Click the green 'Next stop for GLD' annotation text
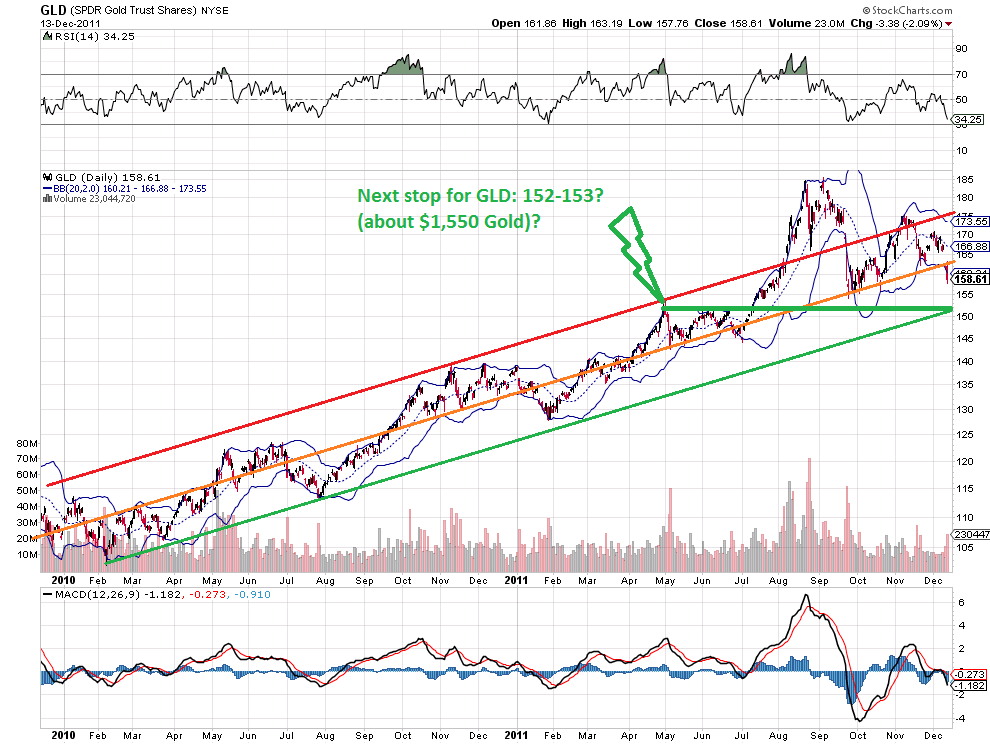The width and height of the screenshot is (990, 744). (x=480, y=208)
